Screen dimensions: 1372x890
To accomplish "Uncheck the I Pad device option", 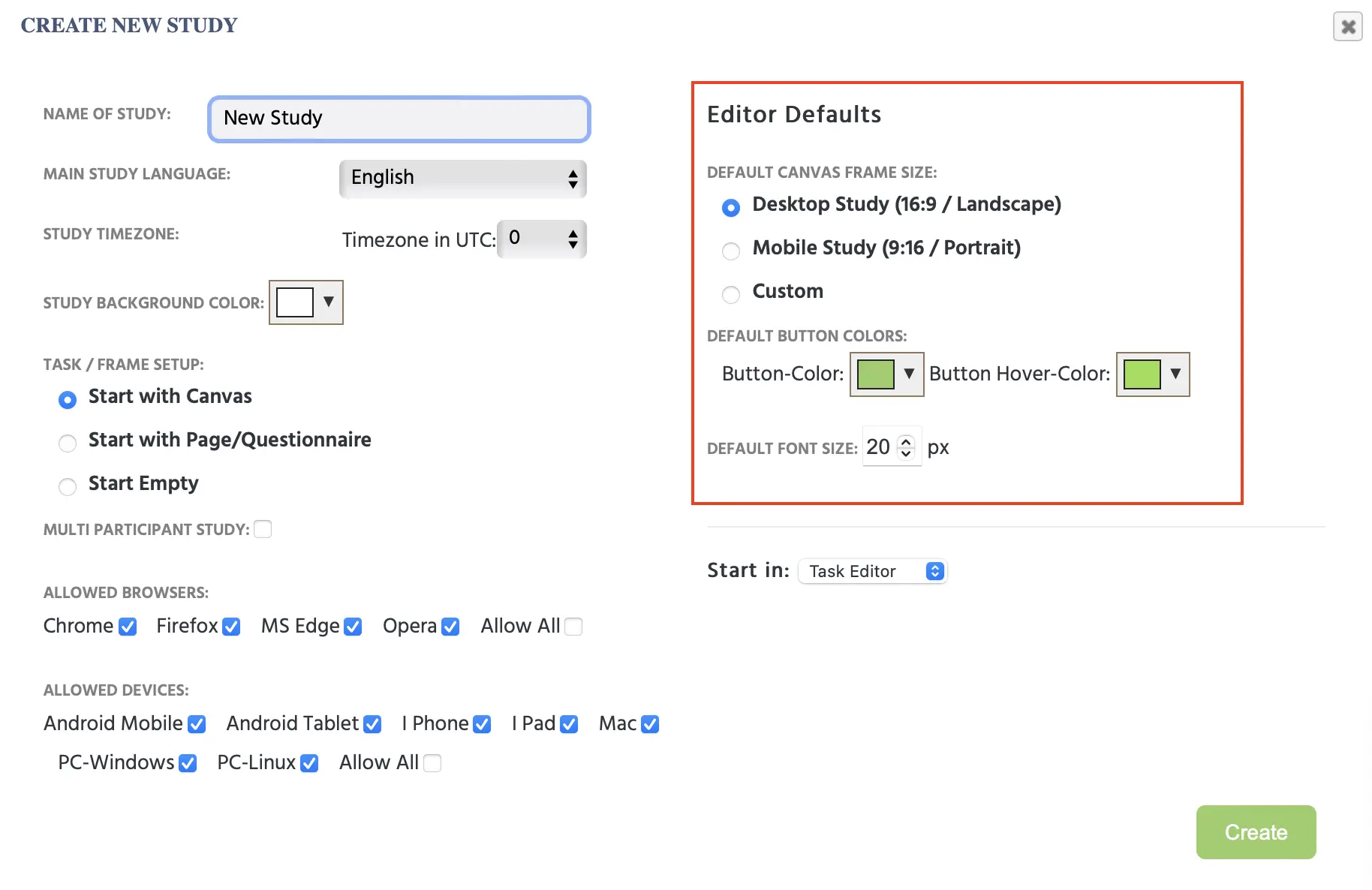I will (569, 723).
